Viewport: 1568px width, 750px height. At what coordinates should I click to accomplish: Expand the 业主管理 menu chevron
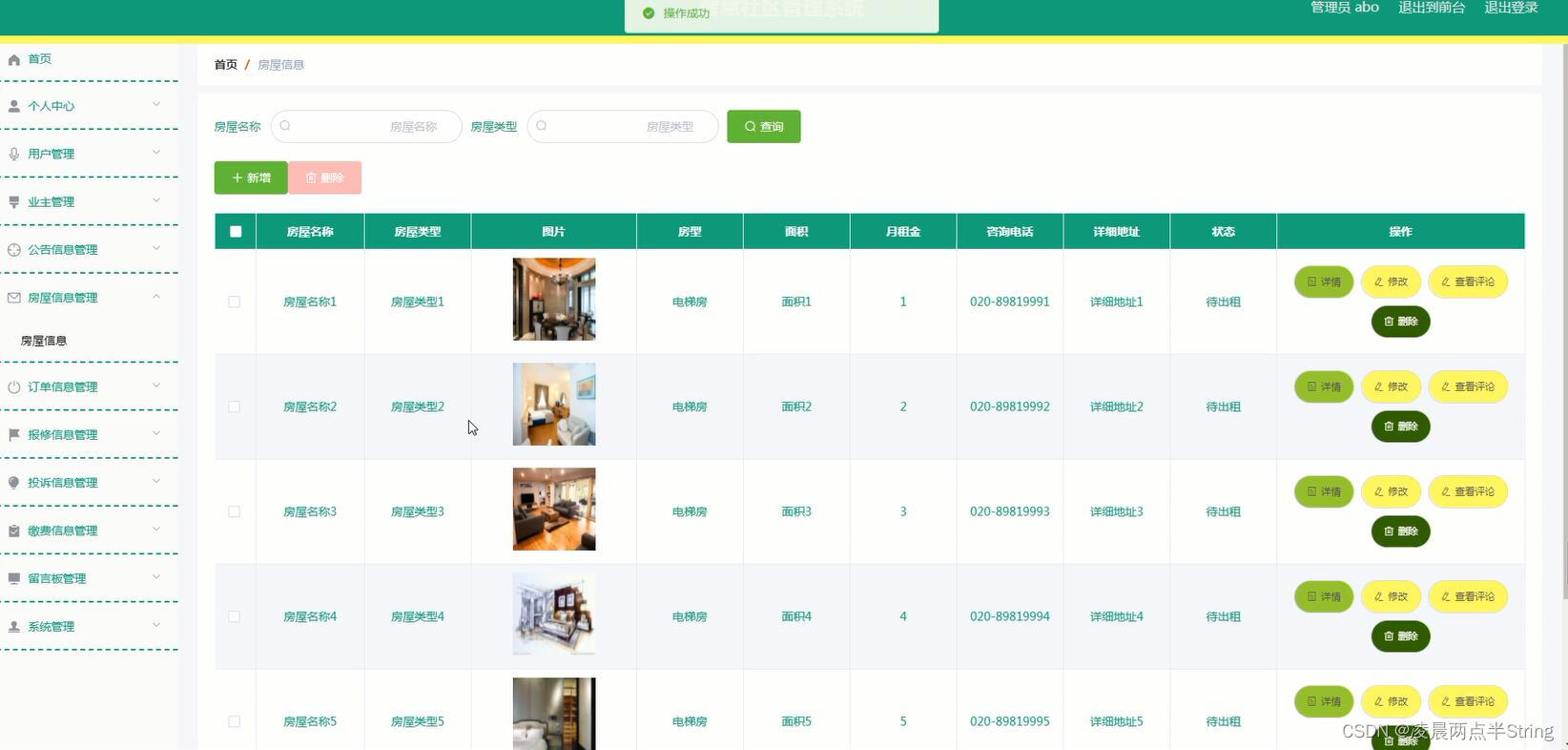coord(156,200)
